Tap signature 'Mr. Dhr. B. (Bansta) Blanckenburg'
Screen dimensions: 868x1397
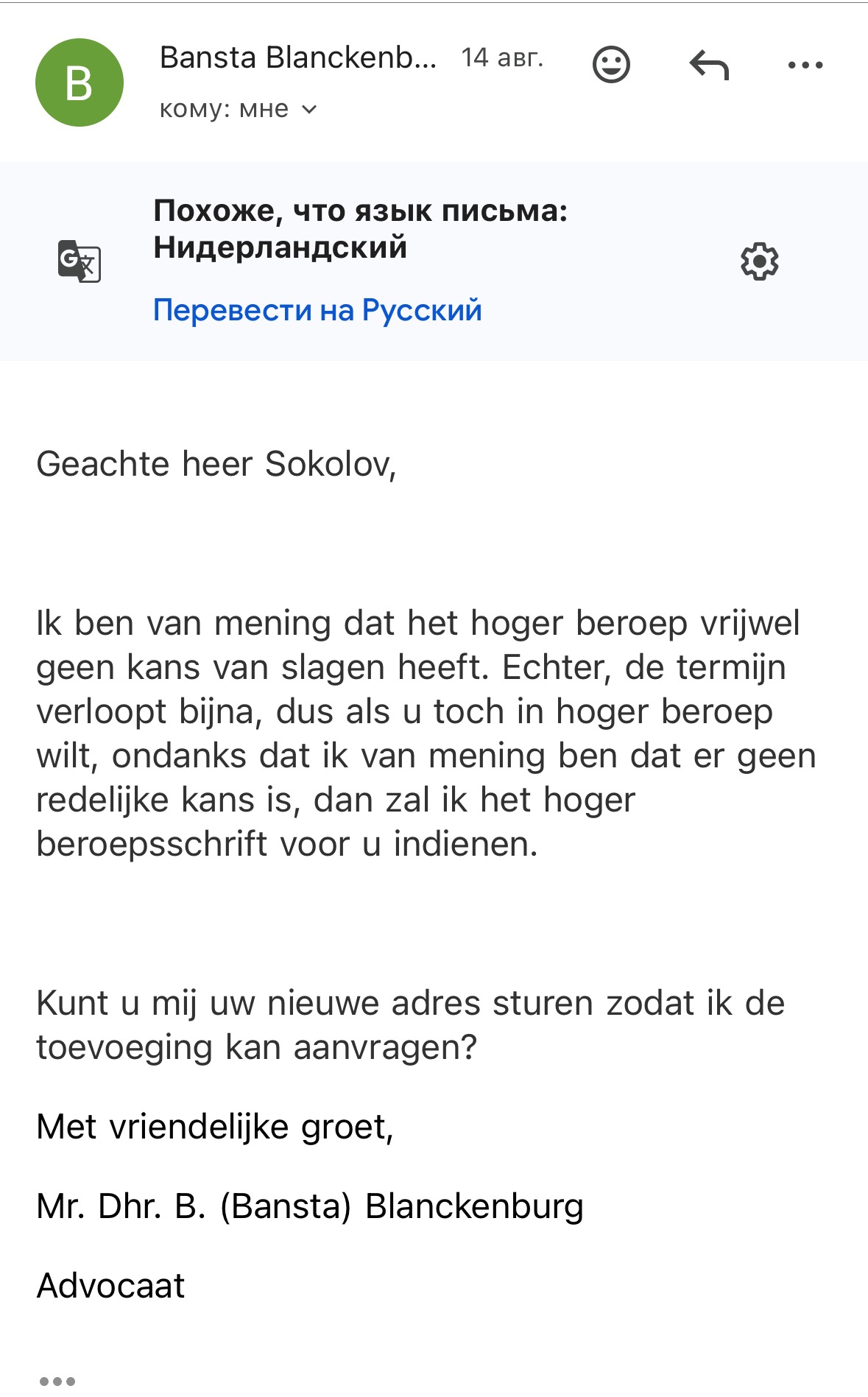(x=310, y=1206)
